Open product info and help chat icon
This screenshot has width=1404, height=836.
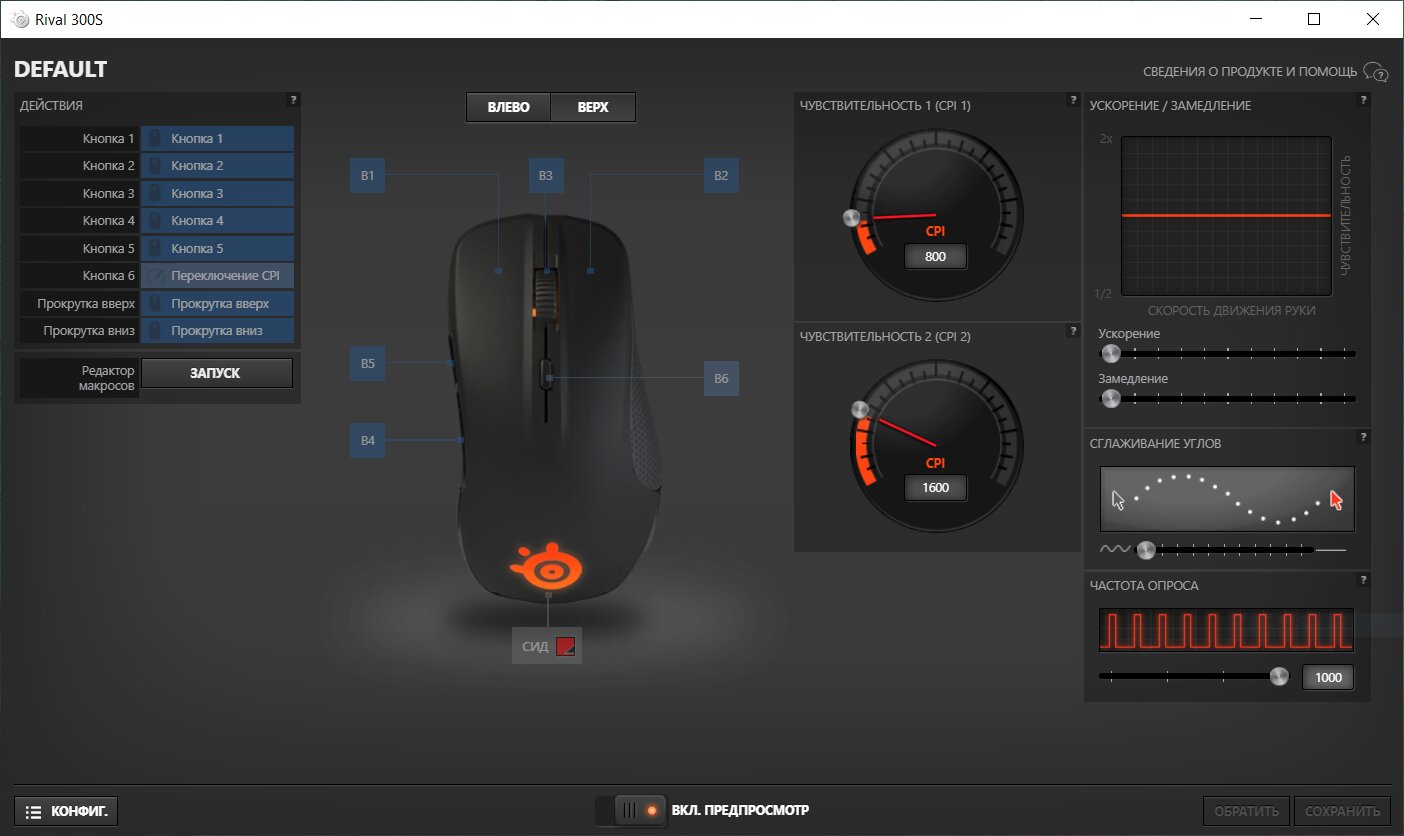[x=1376, y=72]
